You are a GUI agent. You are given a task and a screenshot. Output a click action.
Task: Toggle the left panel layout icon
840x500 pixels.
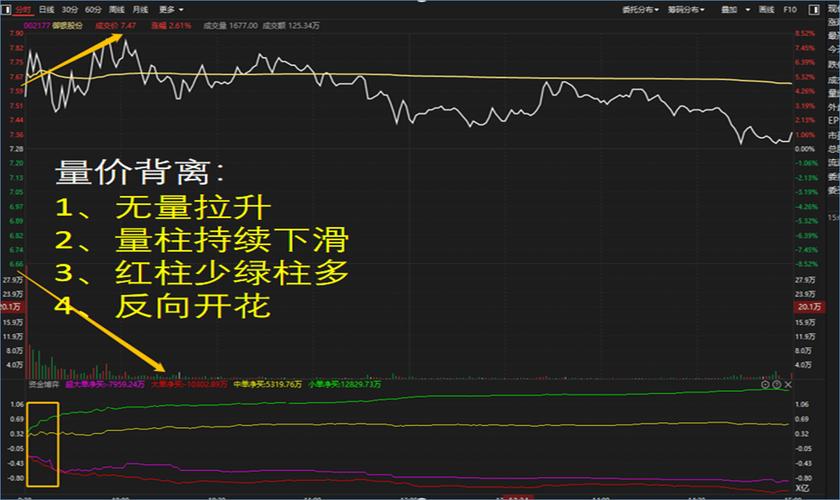click(6, 10)
